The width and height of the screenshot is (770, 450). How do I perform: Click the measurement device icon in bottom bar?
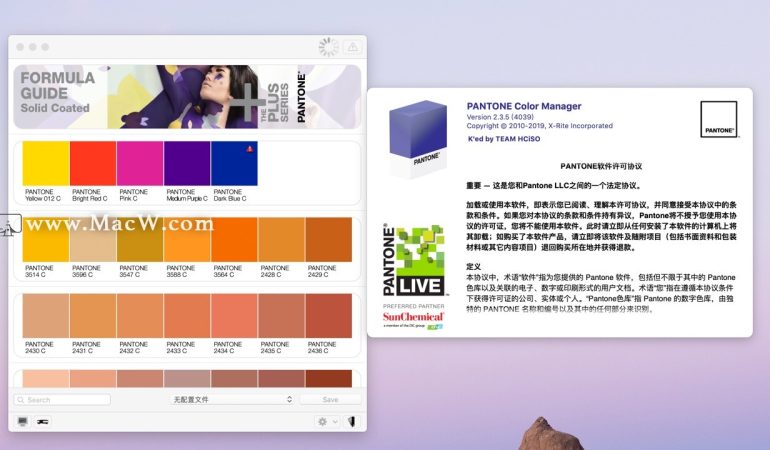point(42,422)
